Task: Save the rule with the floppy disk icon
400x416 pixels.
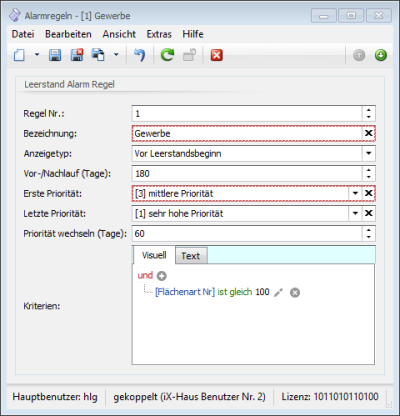Action: click(55, 55)
